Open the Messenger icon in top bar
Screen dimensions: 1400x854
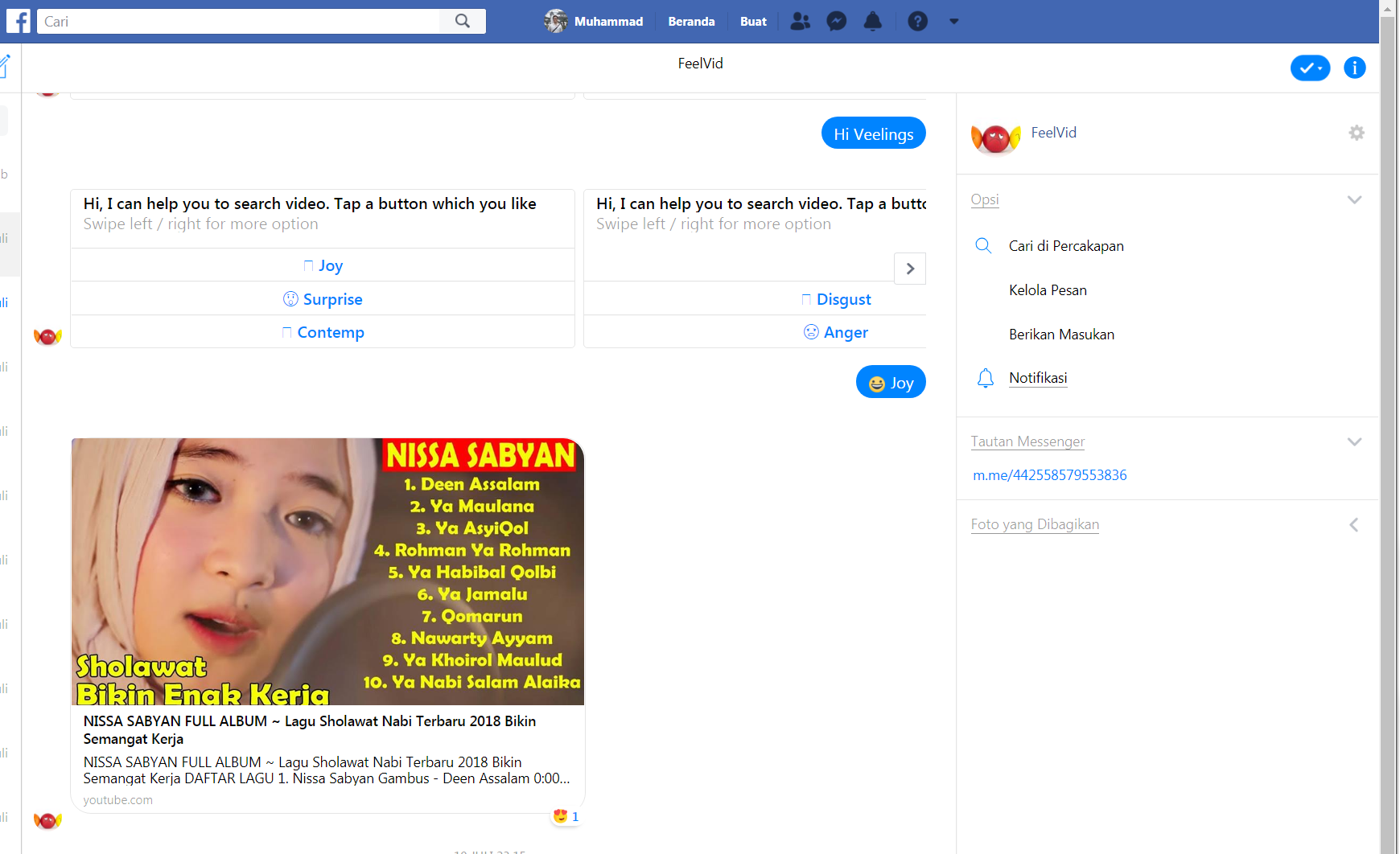[837, 21]
